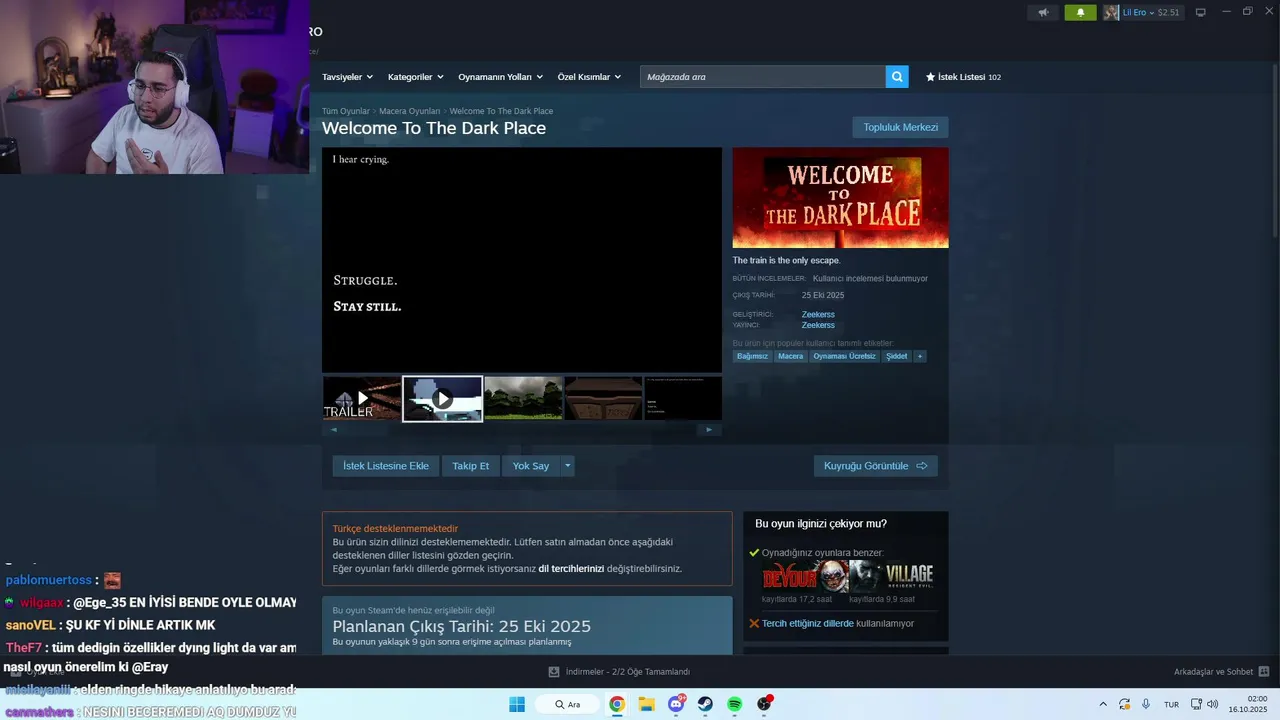
Task: Click the Welcome To The Dark Place capsule image
Action: [x=840, y=198]
